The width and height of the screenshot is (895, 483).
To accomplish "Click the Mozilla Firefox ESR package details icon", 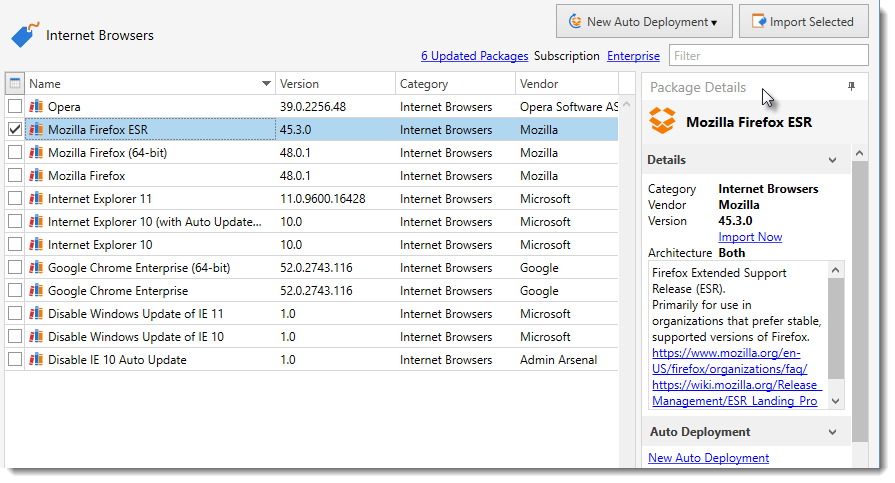I will coord(662,122).
